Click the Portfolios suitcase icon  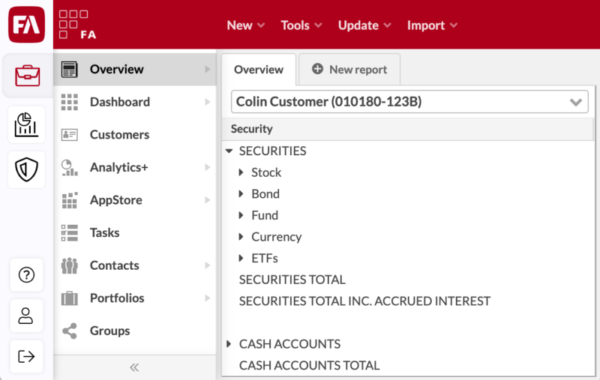point(69,298)
